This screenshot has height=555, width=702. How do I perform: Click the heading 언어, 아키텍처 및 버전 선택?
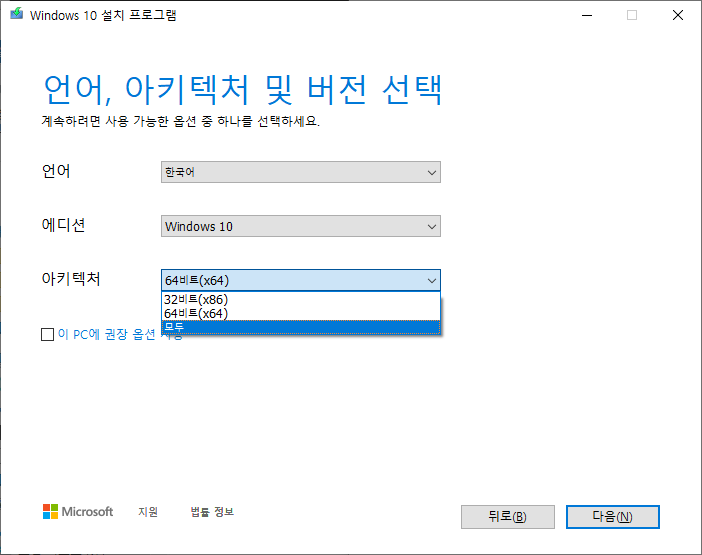pyautogui.click(x=243, y=90)
